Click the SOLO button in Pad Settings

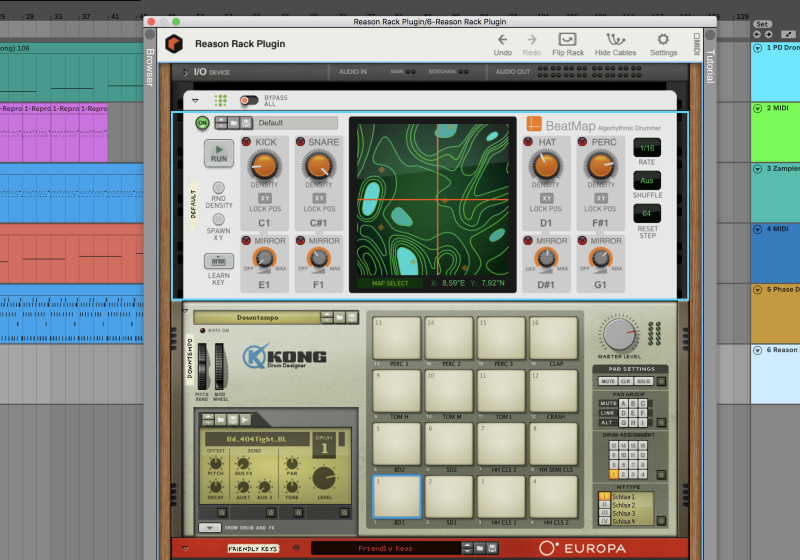(645, 381)
